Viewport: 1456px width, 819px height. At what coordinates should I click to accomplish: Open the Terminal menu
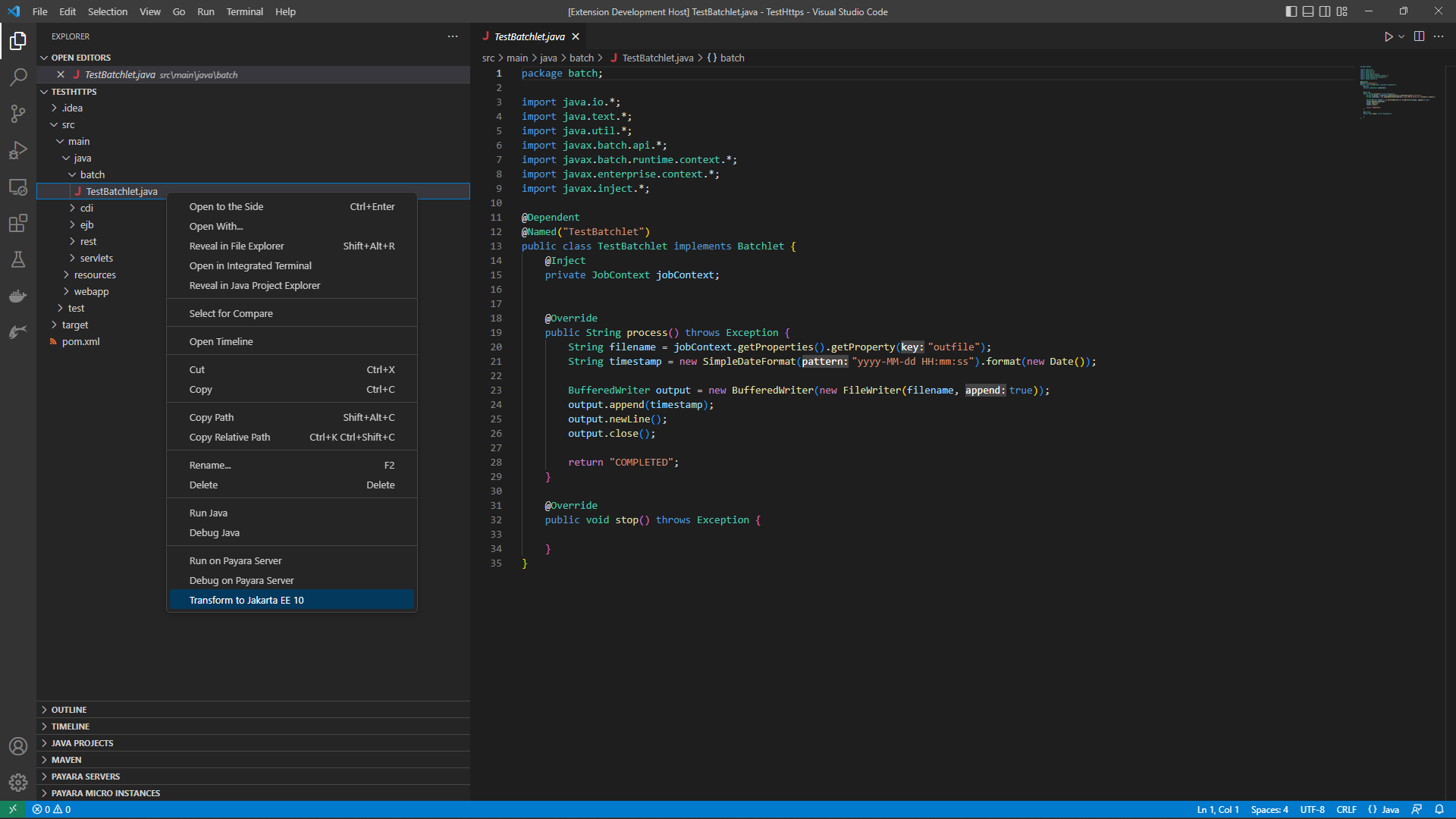point(244,11)
